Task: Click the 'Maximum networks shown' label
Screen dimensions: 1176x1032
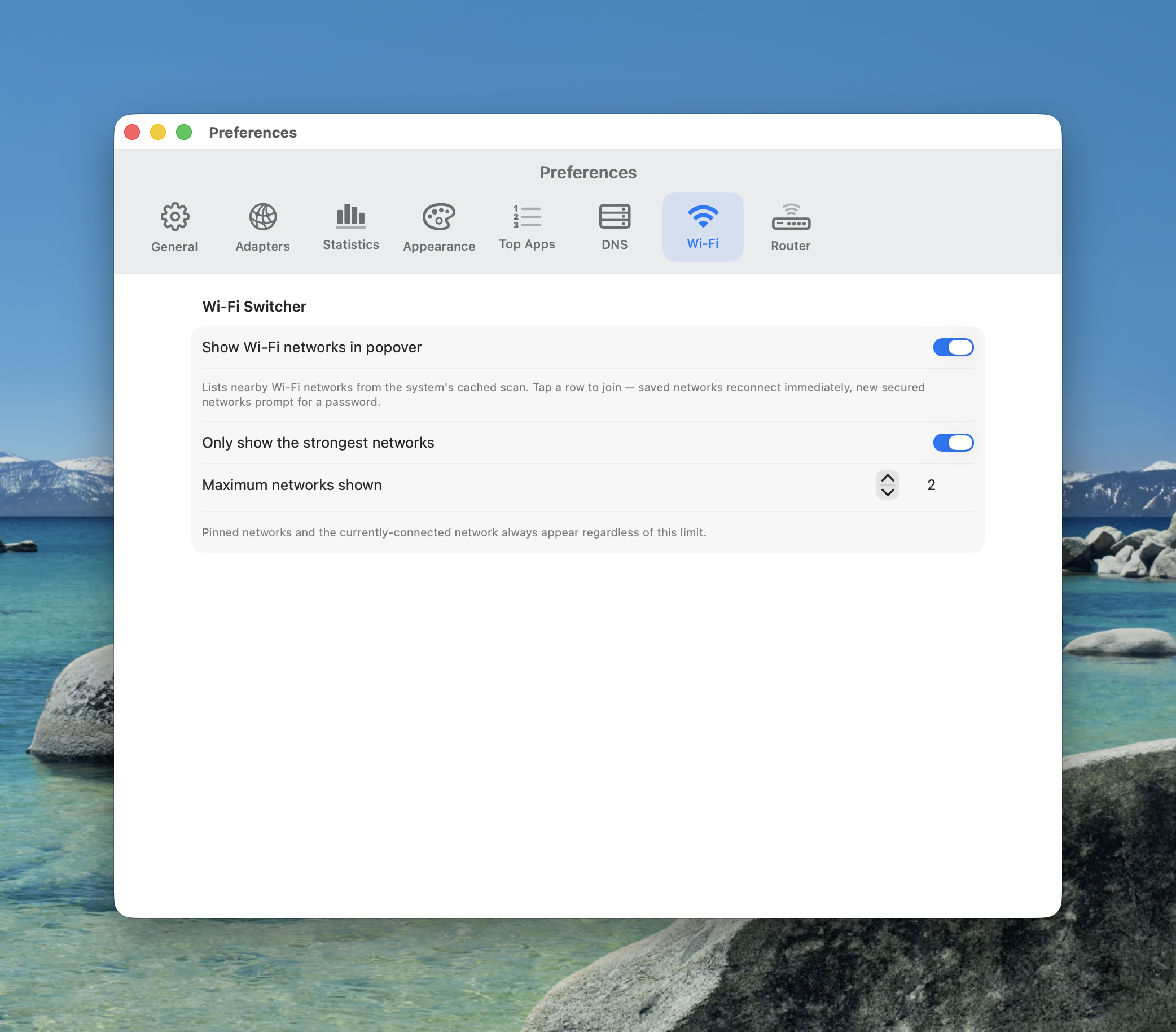Action: 292,485
